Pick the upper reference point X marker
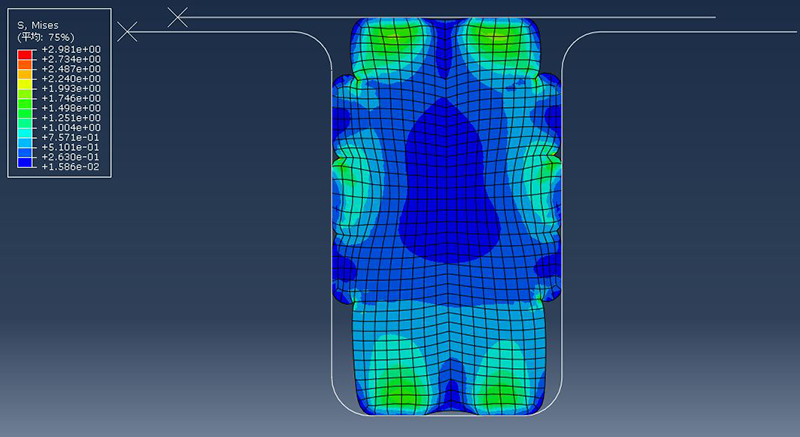Image resolution: width=800 pixels, height=437 pixels. tap(177, 16)
